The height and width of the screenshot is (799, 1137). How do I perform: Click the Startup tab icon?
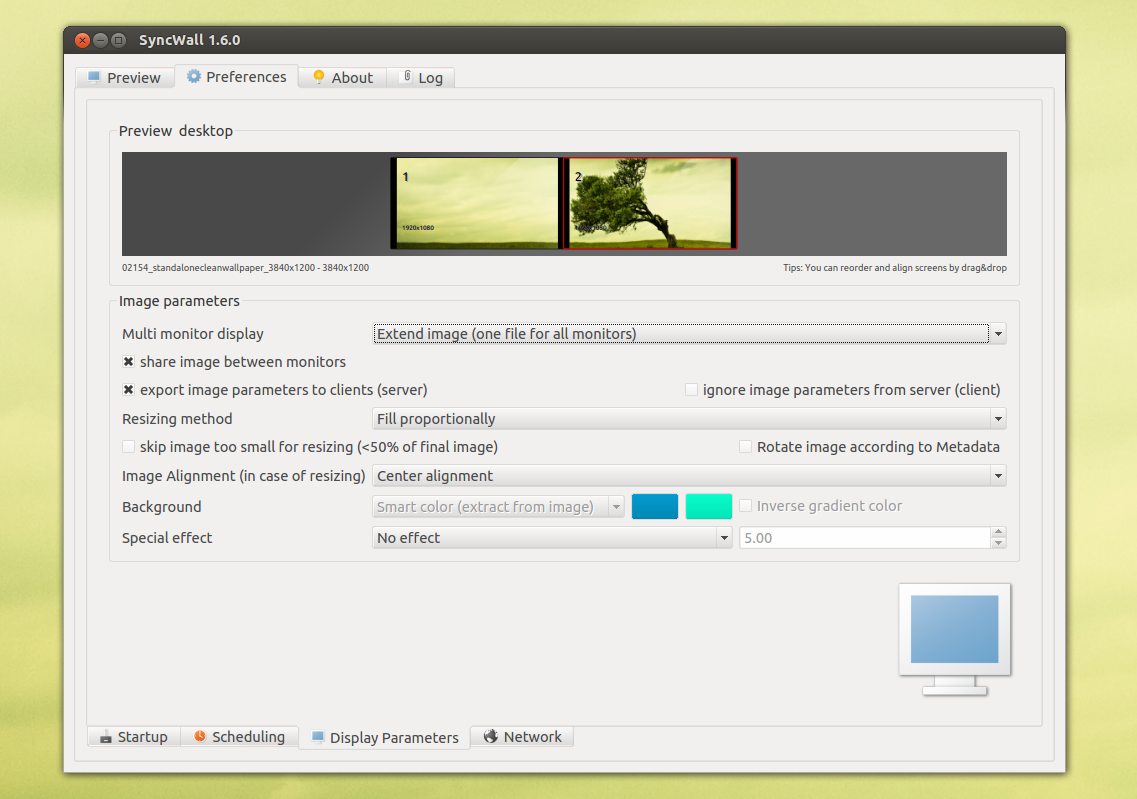(x=105, y=737)
